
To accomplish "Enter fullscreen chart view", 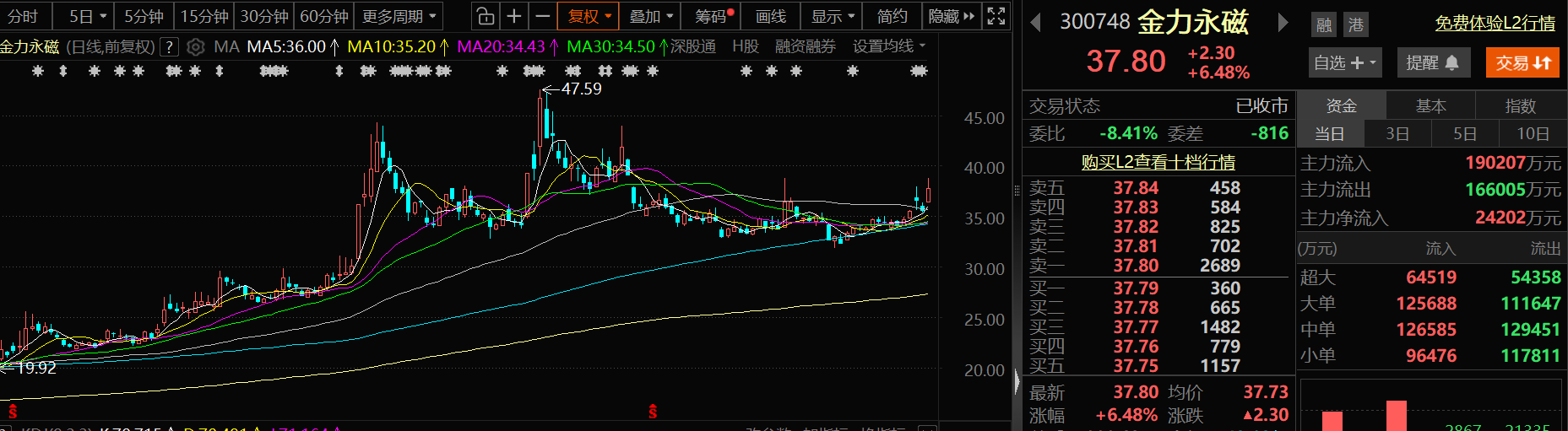I will (996, 16).
